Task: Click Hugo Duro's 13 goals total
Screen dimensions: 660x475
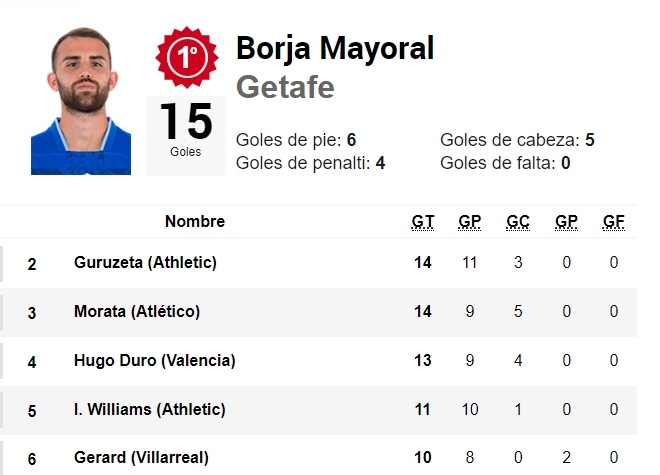Action: pos(423,361)
